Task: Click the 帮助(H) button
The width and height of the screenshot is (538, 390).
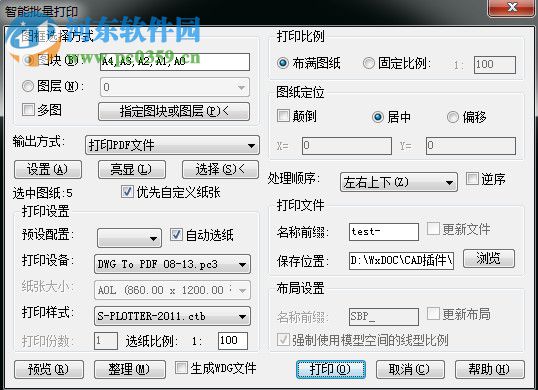Action: point(490,369)
